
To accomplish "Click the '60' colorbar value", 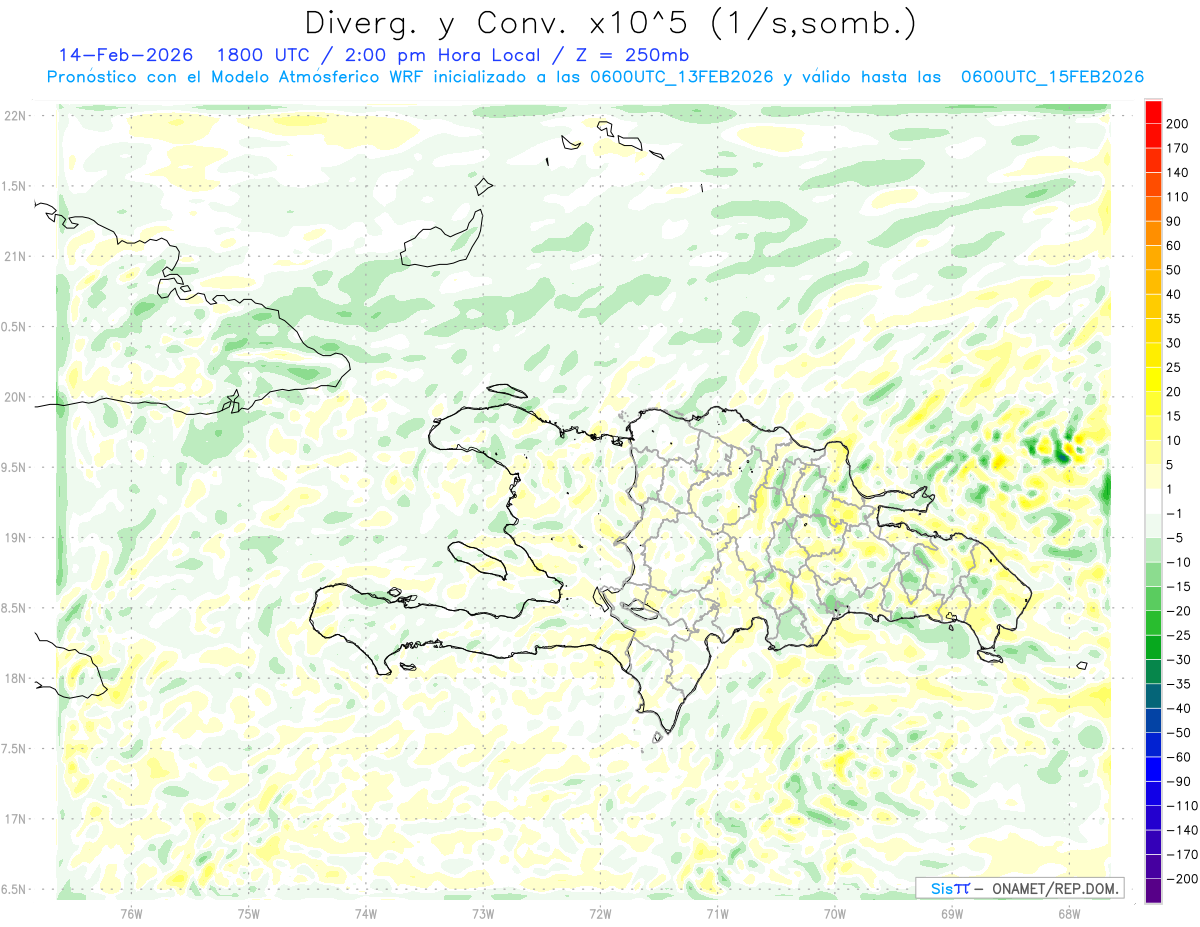I will (x=1173, y=246).
